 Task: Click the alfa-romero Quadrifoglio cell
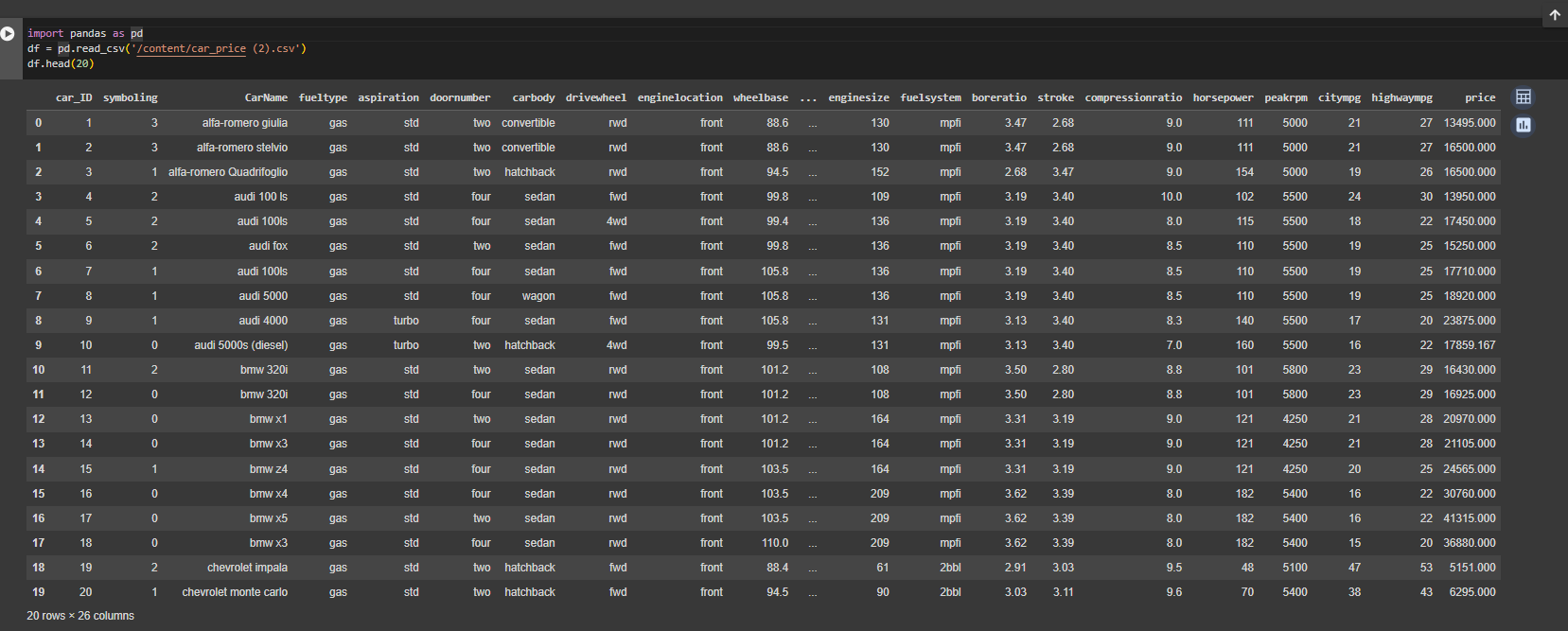(x=228, y=172)
